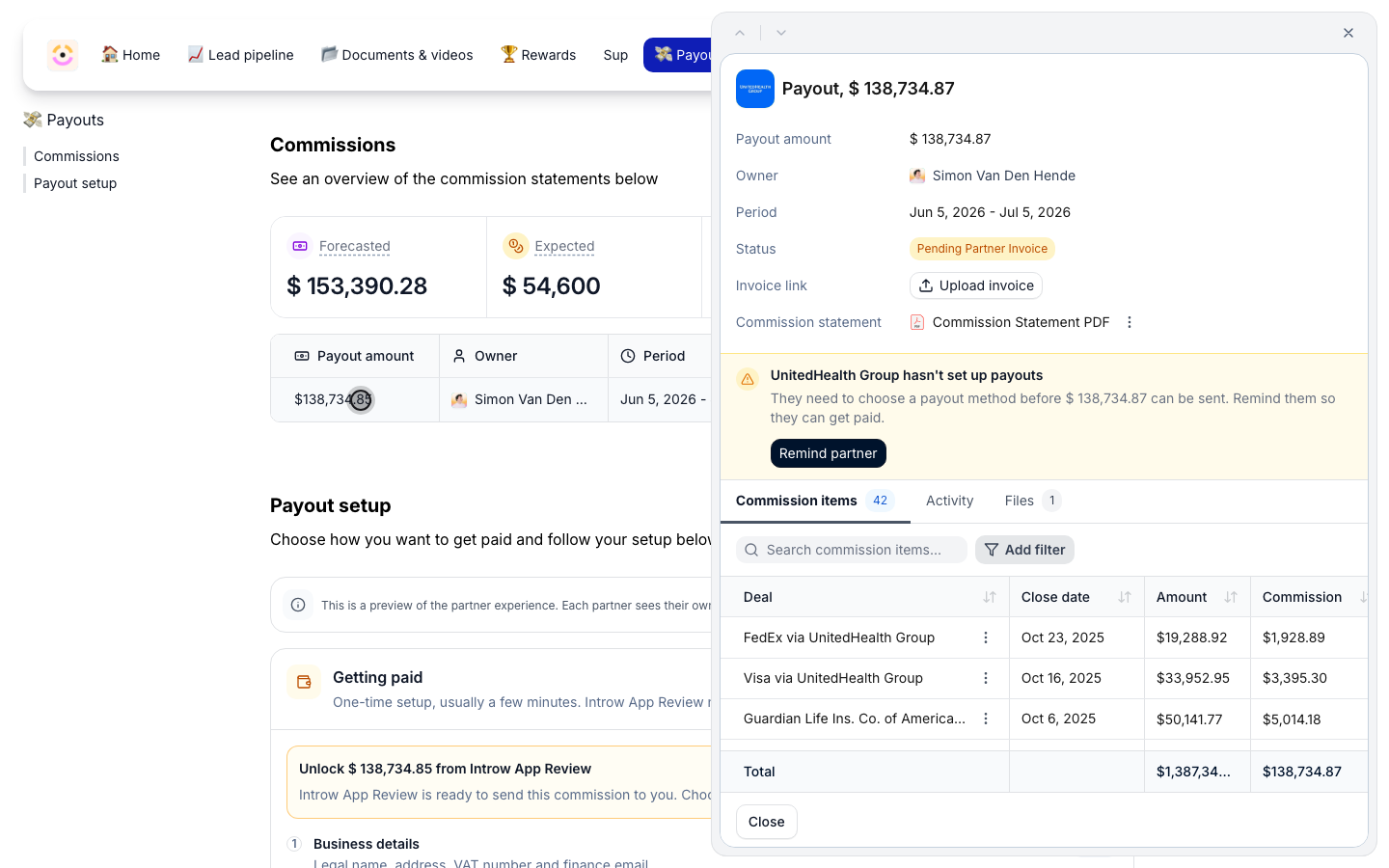Click the info icon in preview notice
Screen dimensions: 1389x868
(298, 605)
